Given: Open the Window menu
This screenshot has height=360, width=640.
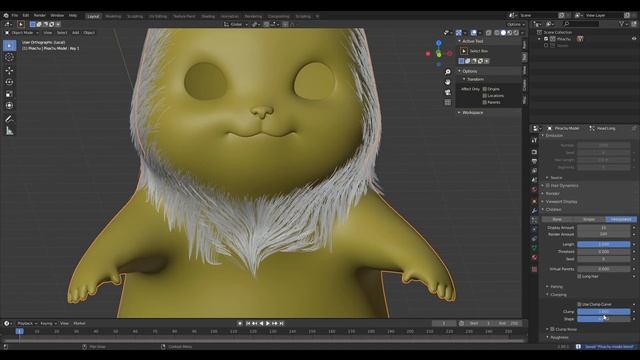Looking at the screenshot, I should (57, 16).
